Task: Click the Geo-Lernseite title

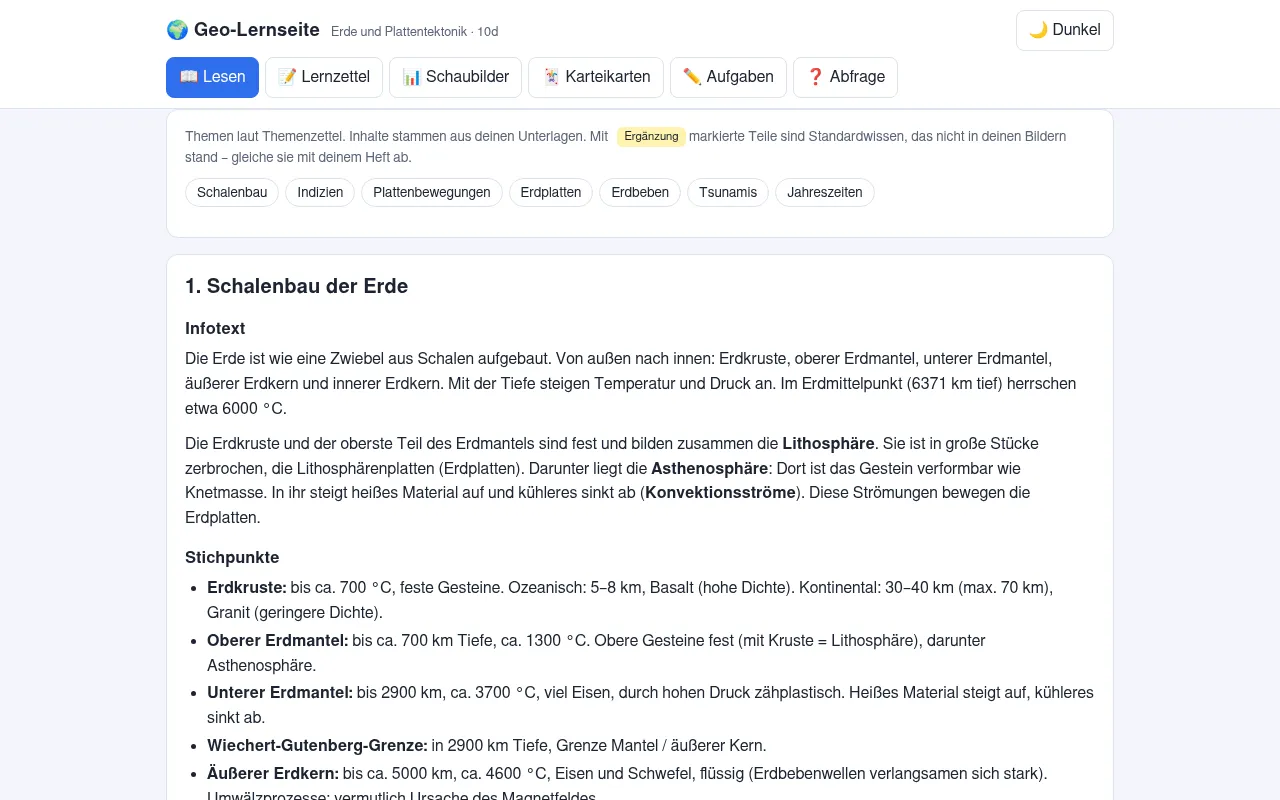Action: pyautogui.click(x=259, y=30)
